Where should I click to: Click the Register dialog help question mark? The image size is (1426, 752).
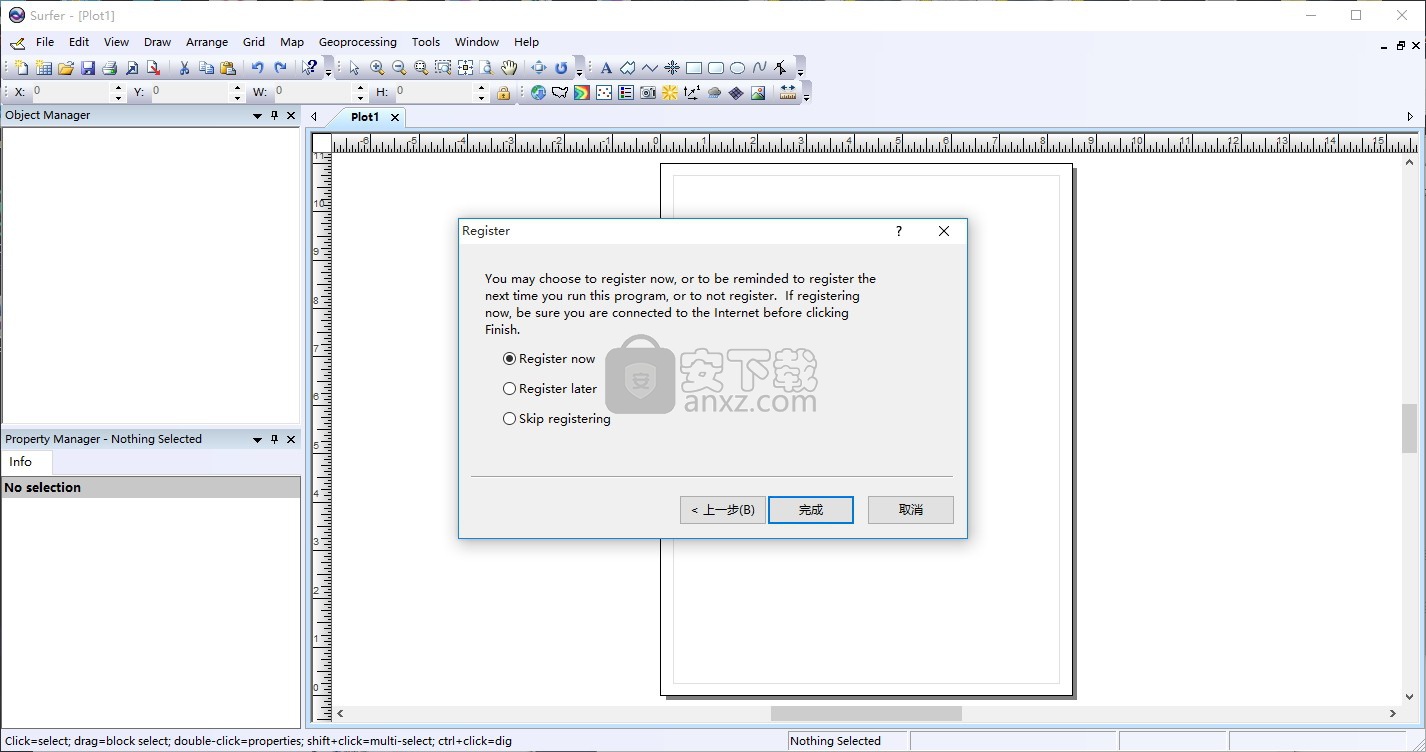898,231
